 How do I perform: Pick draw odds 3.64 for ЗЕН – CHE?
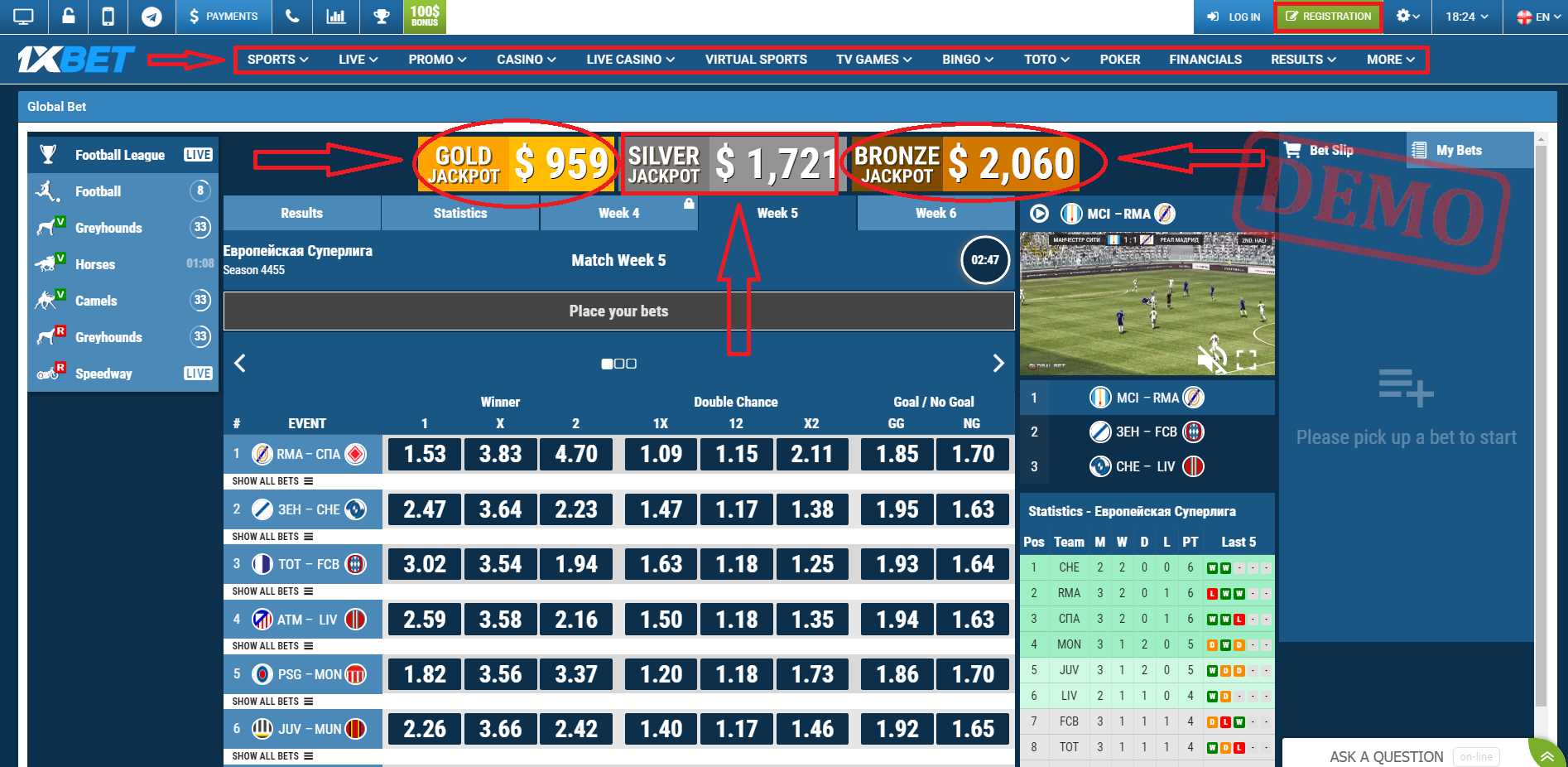pos(500,509)
